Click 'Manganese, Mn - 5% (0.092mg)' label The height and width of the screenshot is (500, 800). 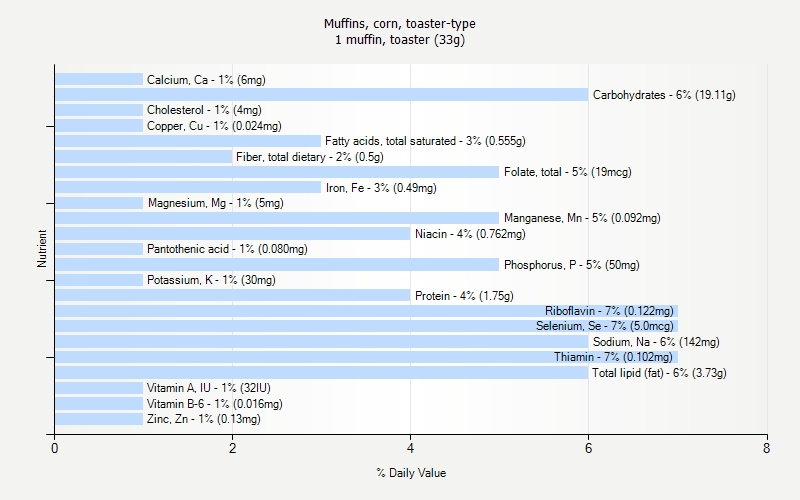(582, 218)
